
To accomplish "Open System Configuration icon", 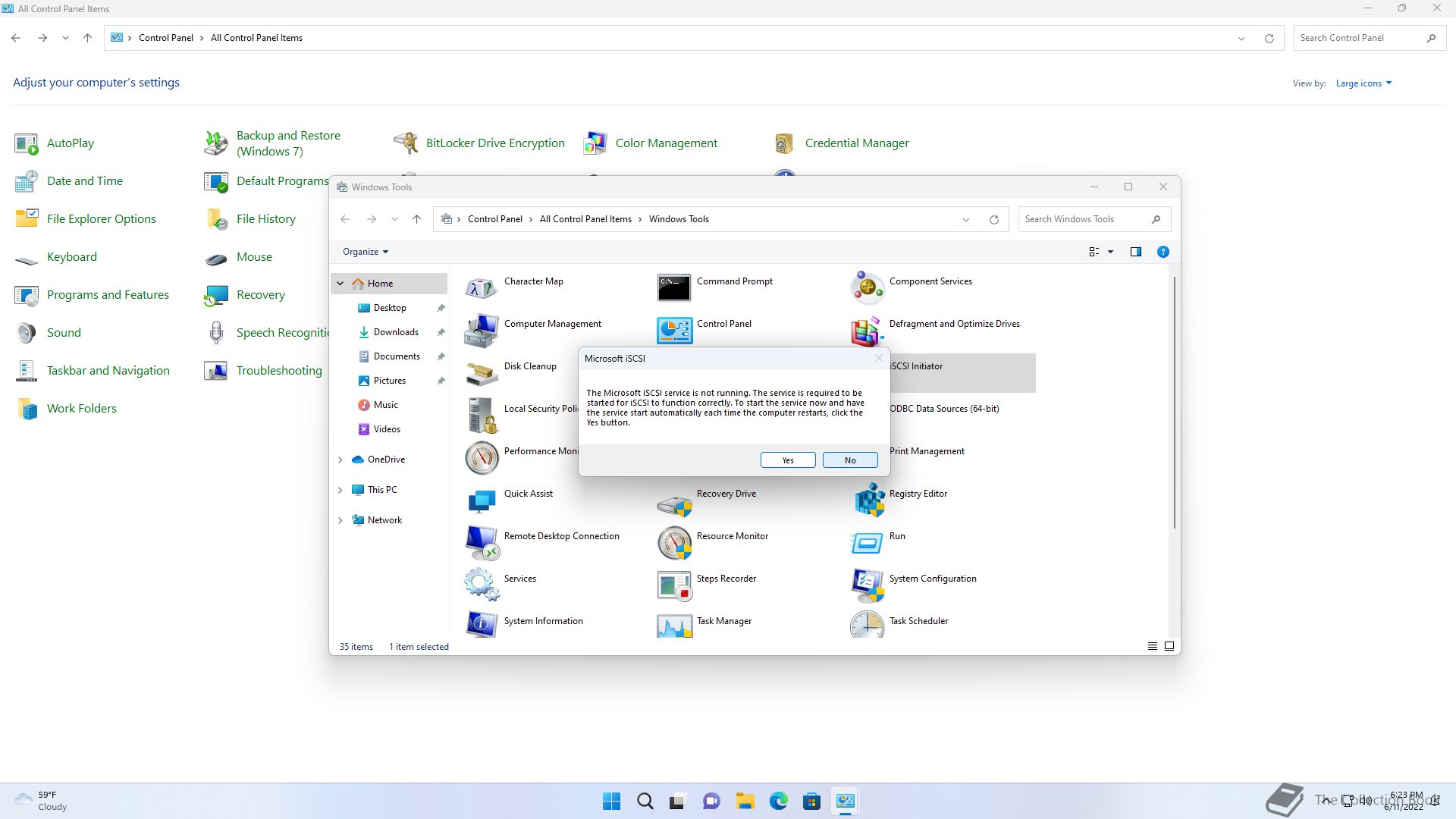I will 867,585.
